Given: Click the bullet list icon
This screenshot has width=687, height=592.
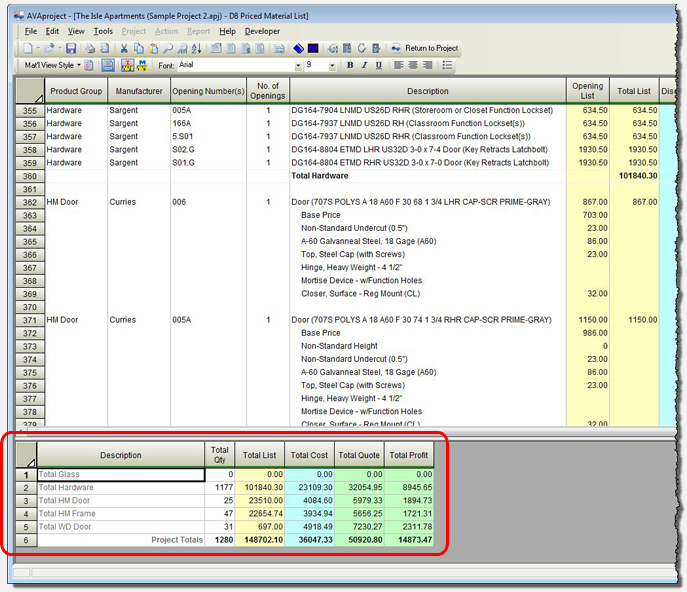Looking at the screenshot, I should (447, 65).
